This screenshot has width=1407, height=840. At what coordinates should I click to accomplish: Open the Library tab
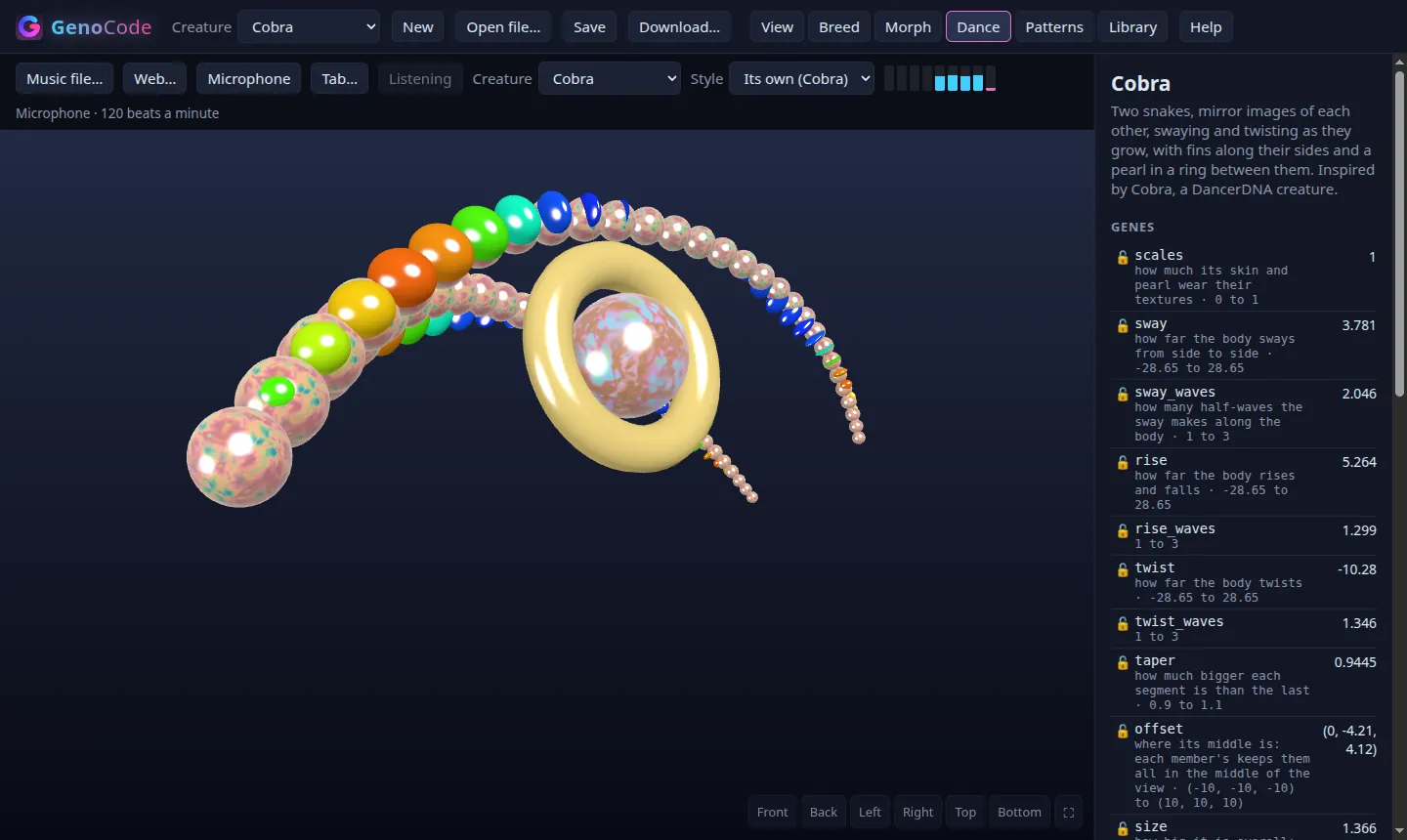pyautogui.click(x=1133, y=27)
